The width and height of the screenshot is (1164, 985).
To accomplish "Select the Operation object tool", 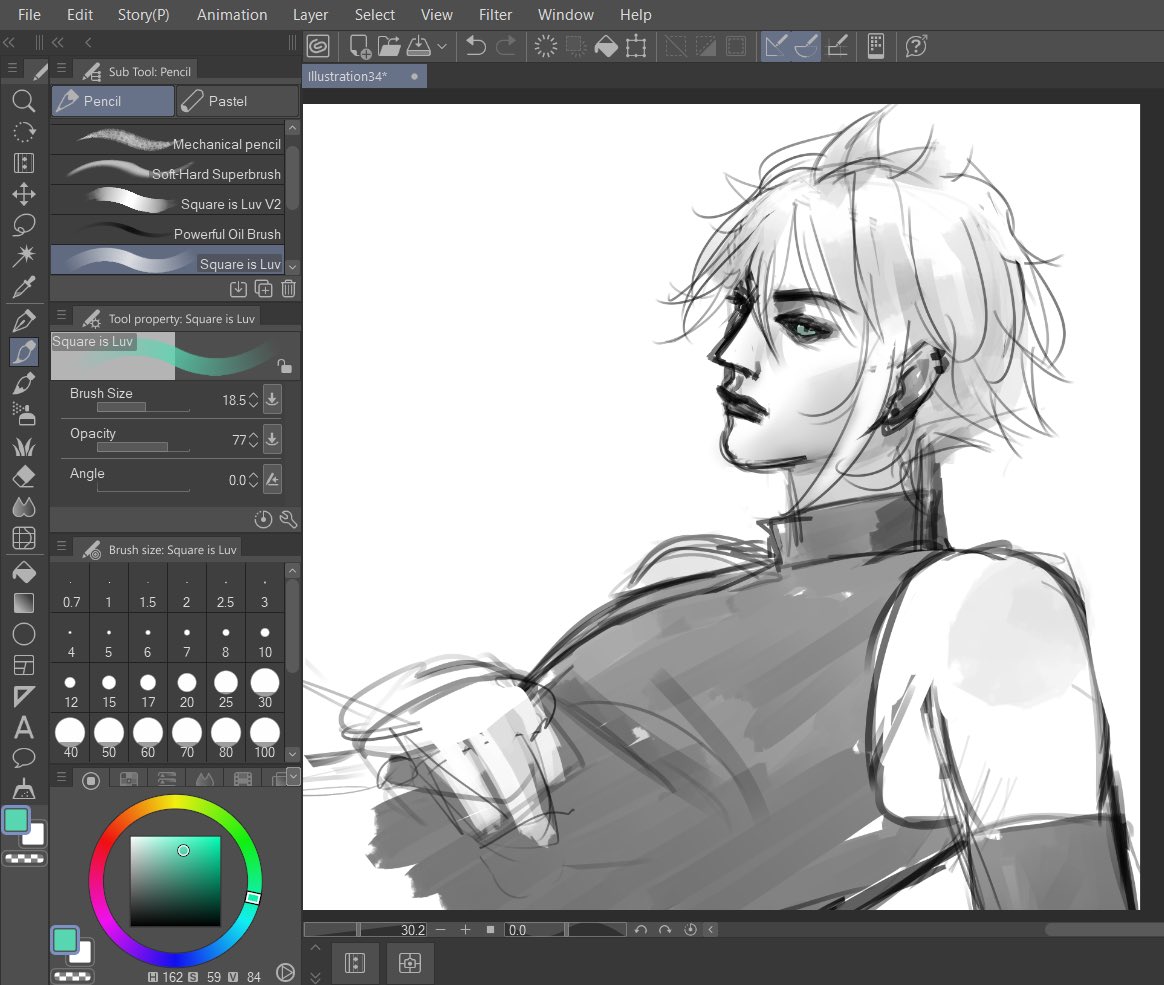I will pos(24,163).
